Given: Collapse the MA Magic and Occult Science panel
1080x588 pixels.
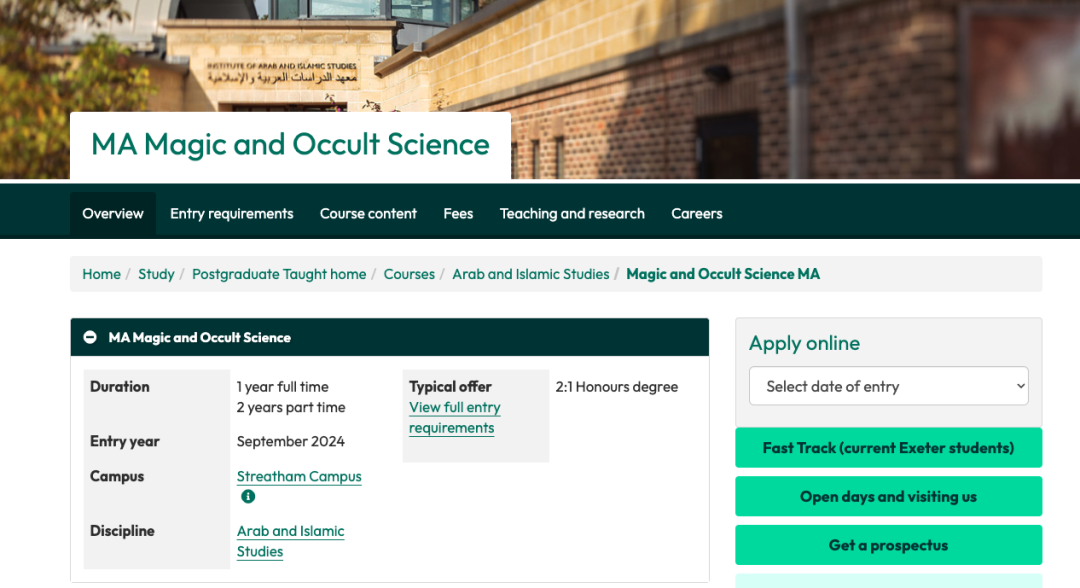Looking at the screenshot, I should [x=90, y=337].
